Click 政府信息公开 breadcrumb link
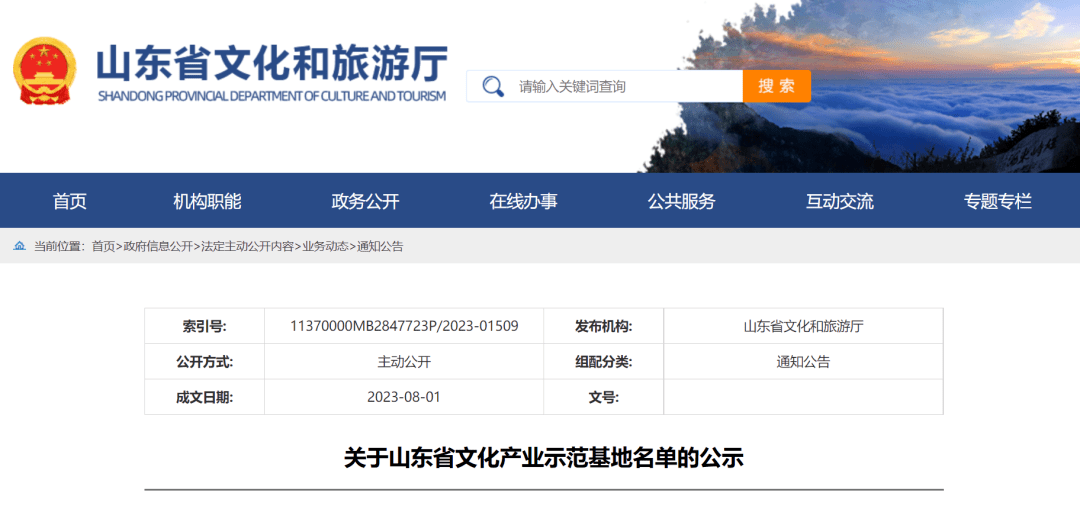Screen dimensions: 1080x506 (157, 246)
